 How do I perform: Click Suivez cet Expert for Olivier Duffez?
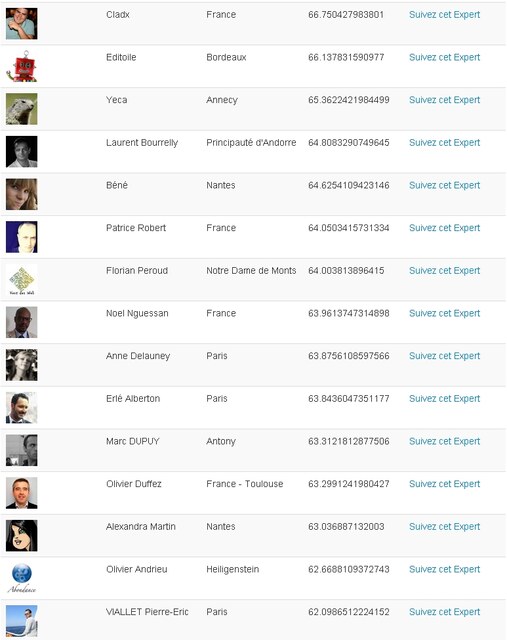[445, 484]
